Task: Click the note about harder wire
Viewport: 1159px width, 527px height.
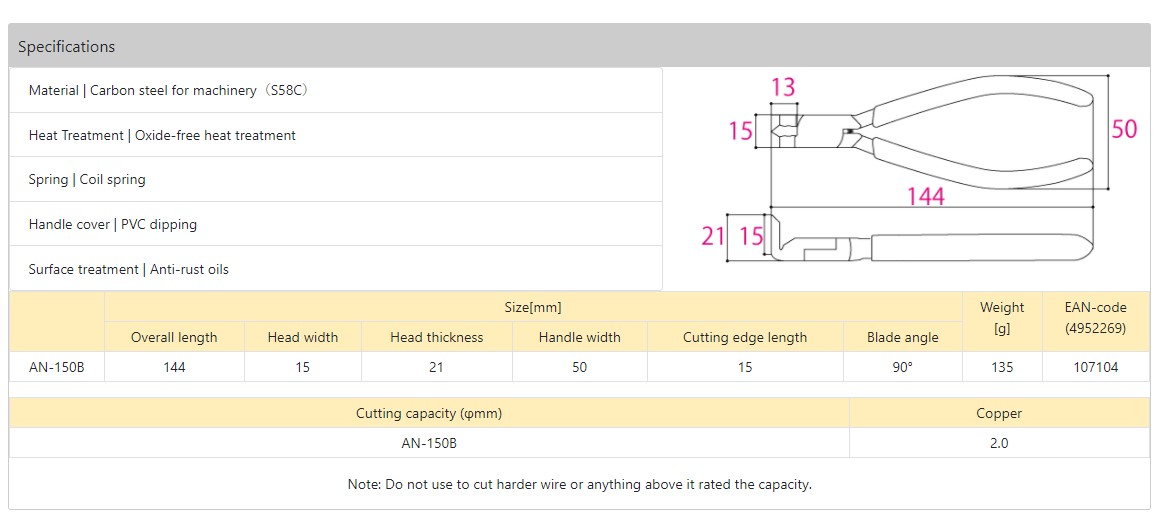Action: coord(580,484)
